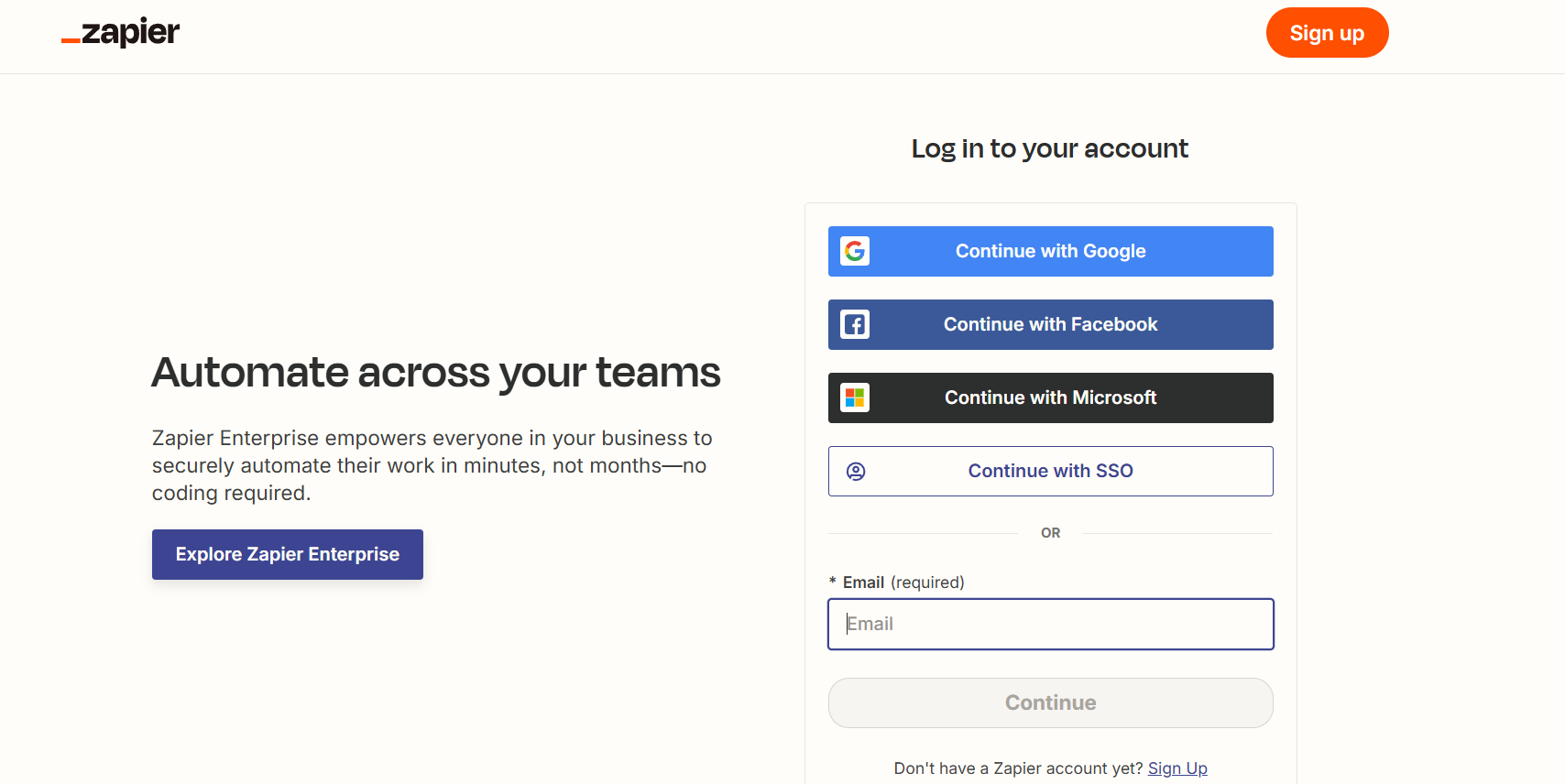Follow the Sign Up link
The image size is (1565, 784).
click(1177, 768)
